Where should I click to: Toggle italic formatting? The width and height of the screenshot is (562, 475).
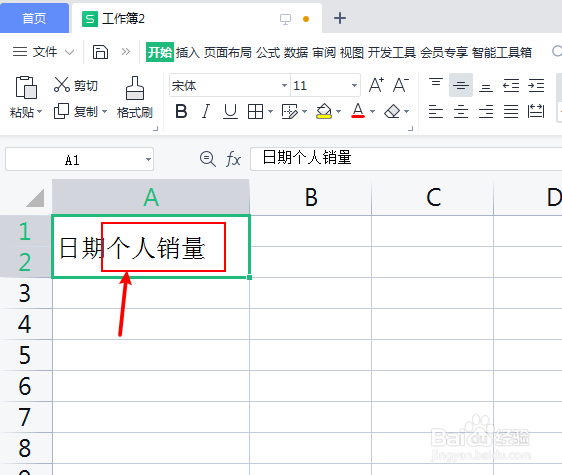(x=206, y=111)
